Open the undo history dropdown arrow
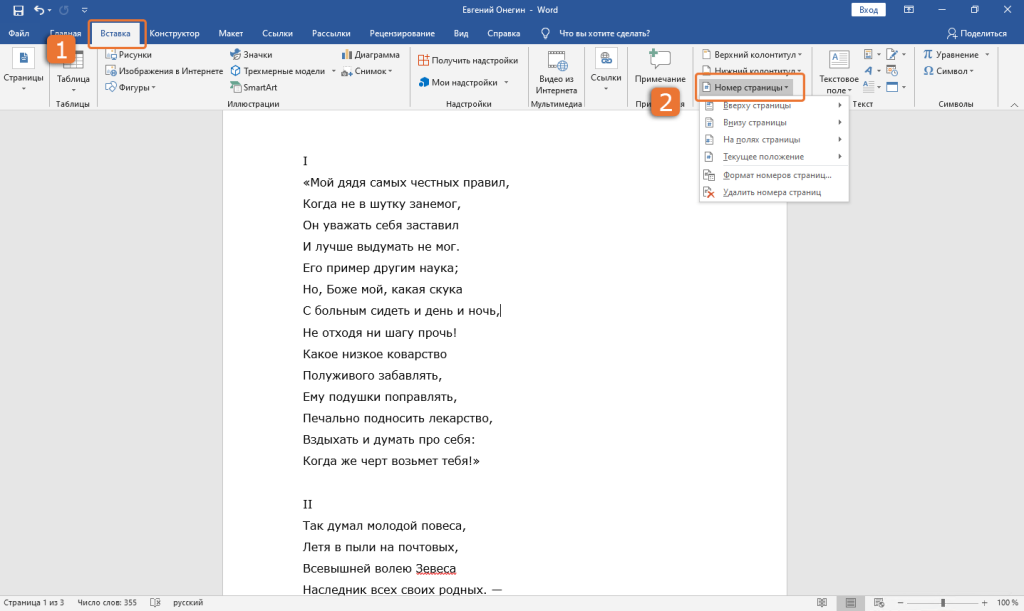This screenshot has height=611, width=1024. [x=50, y=10]
